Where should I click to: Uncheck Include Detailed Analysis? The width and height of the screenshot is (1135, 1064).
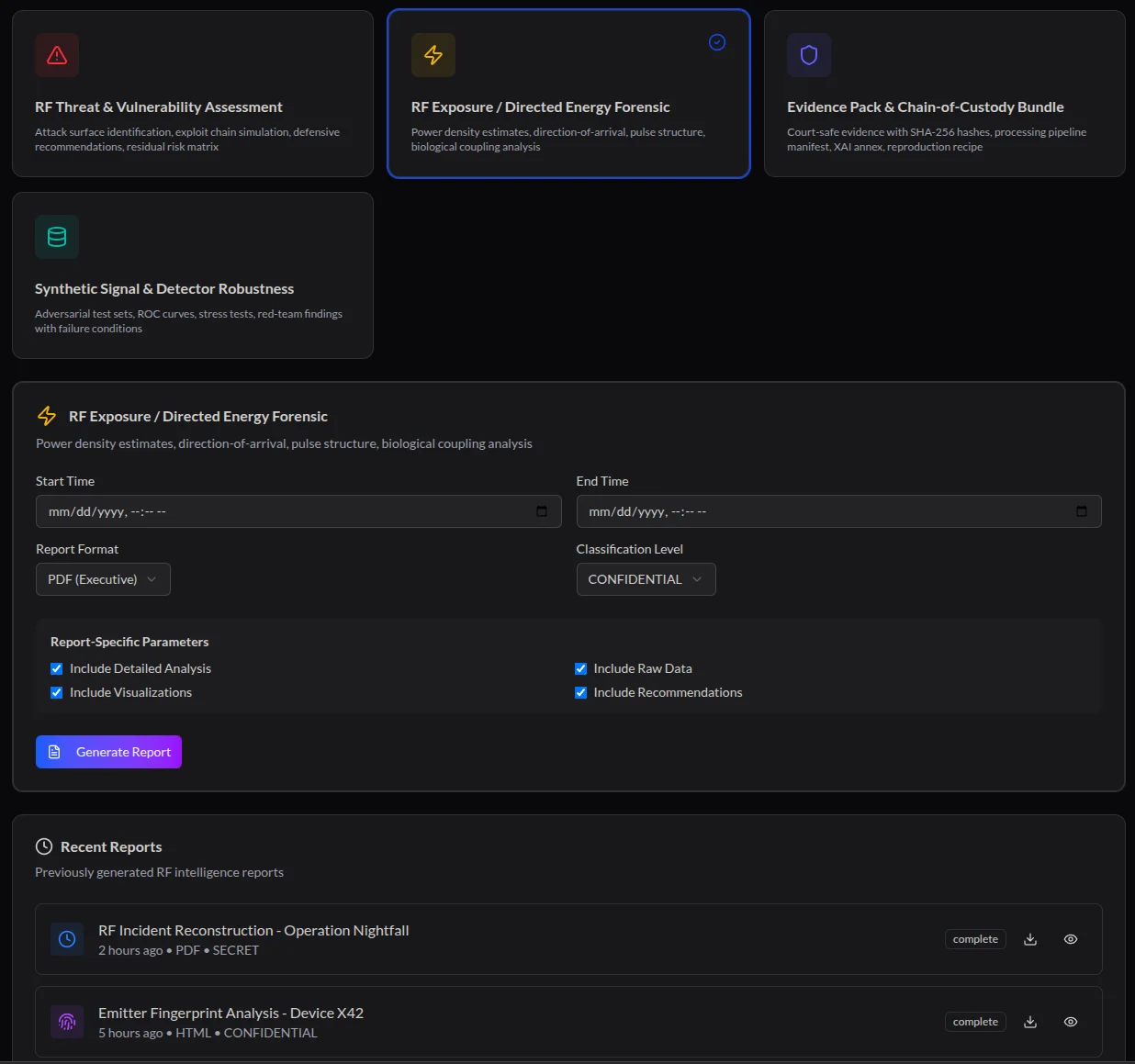click(57, 669)
